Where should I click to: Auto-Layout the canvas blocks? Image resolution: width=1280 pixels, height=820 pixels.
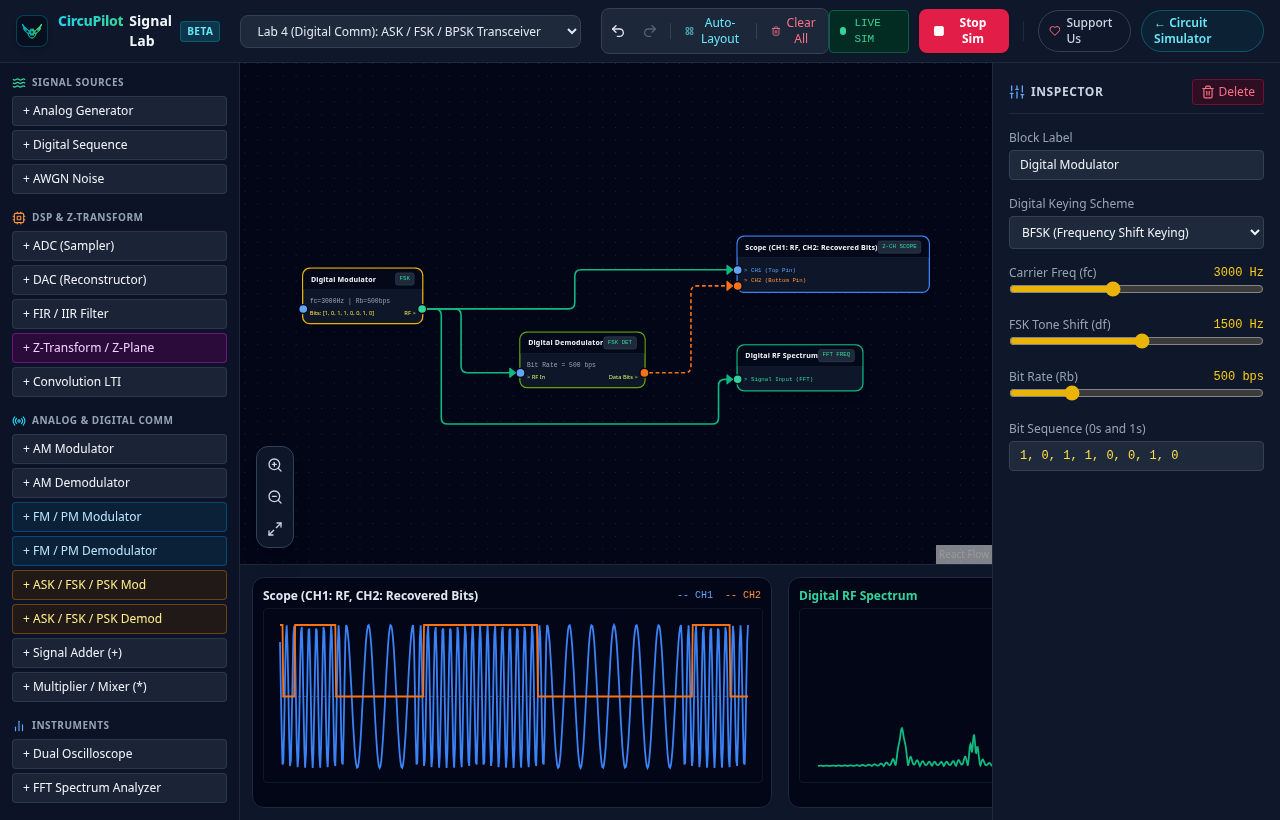(x=711, y=31)
